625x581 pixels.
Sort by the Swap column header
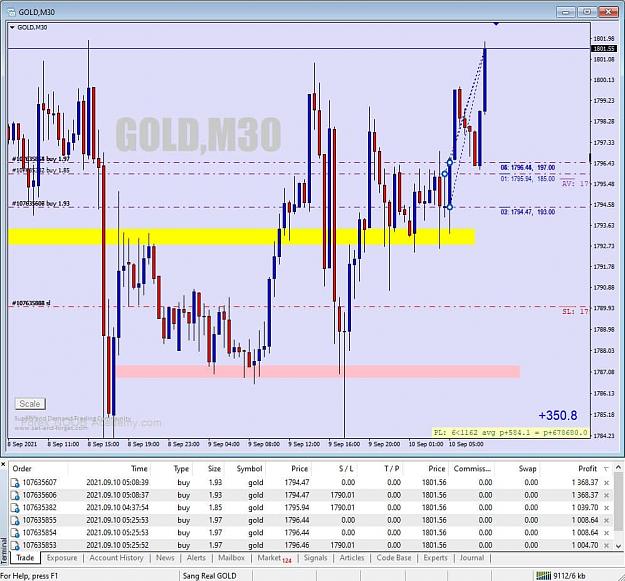pyautogui.click(x=527, y=469)
